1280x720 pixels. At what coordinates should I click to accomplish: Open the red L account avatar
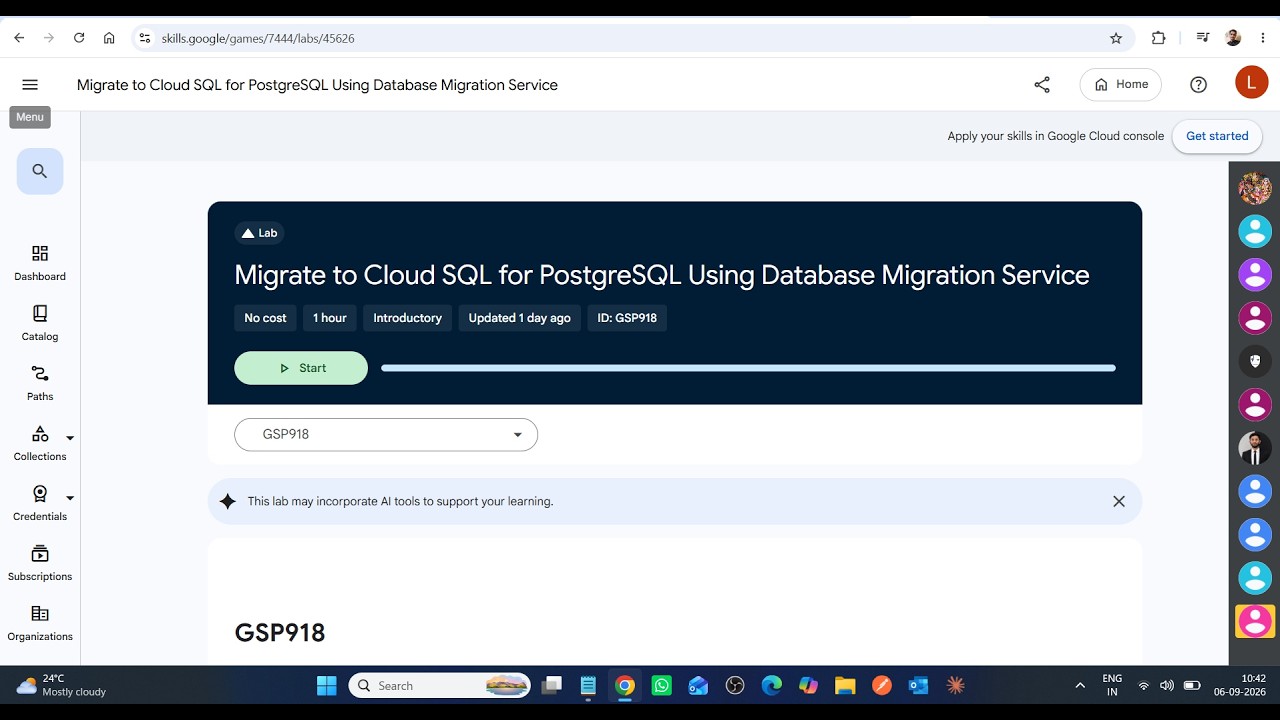click(x=1251, y=82)
